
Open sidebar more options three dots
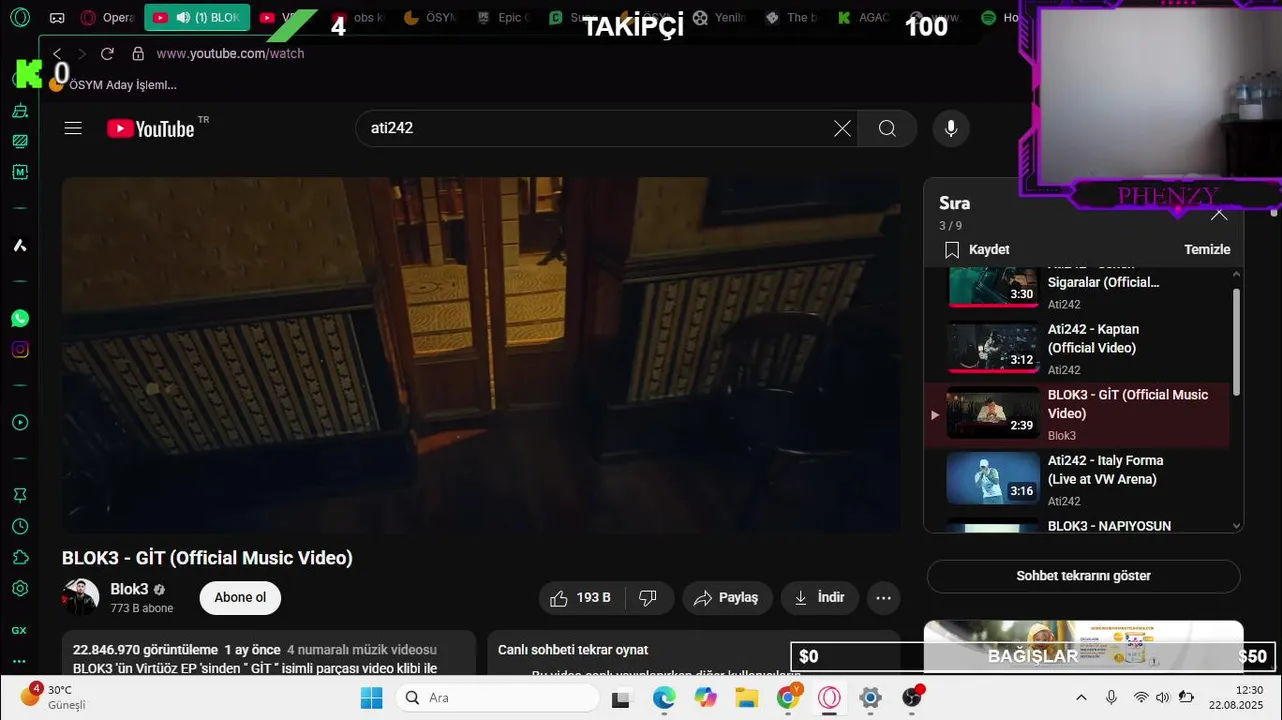[20, 661]
